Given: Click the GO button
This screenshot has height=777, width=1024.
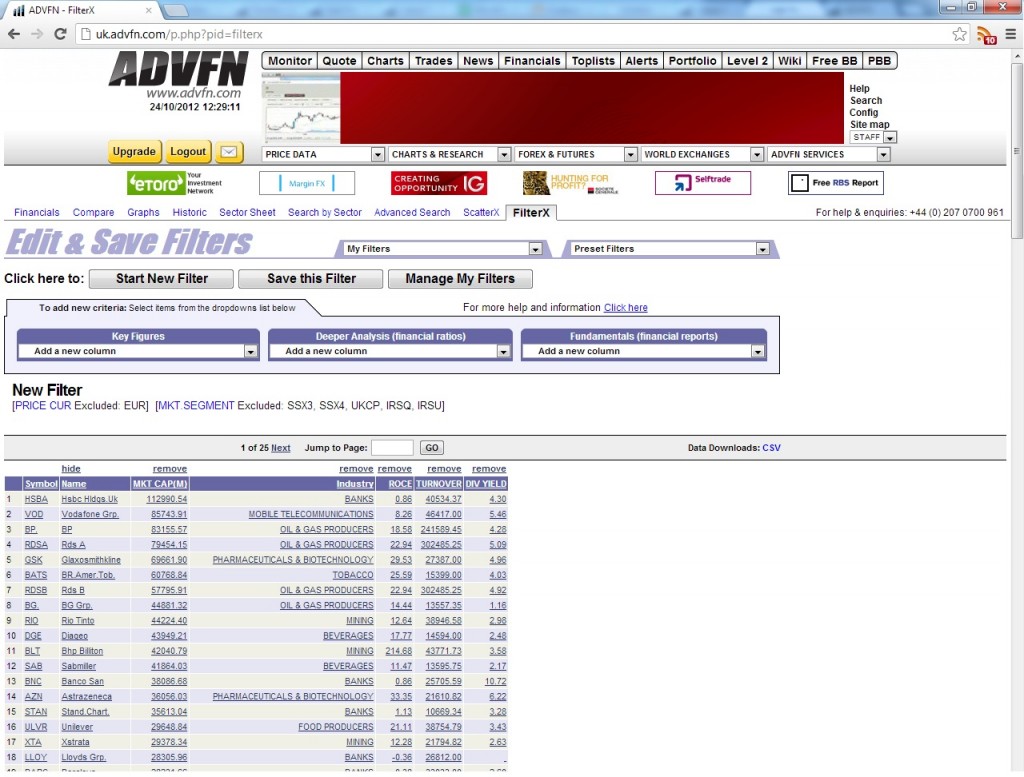Looking at the screenshot, I should [x=432, y=448].
